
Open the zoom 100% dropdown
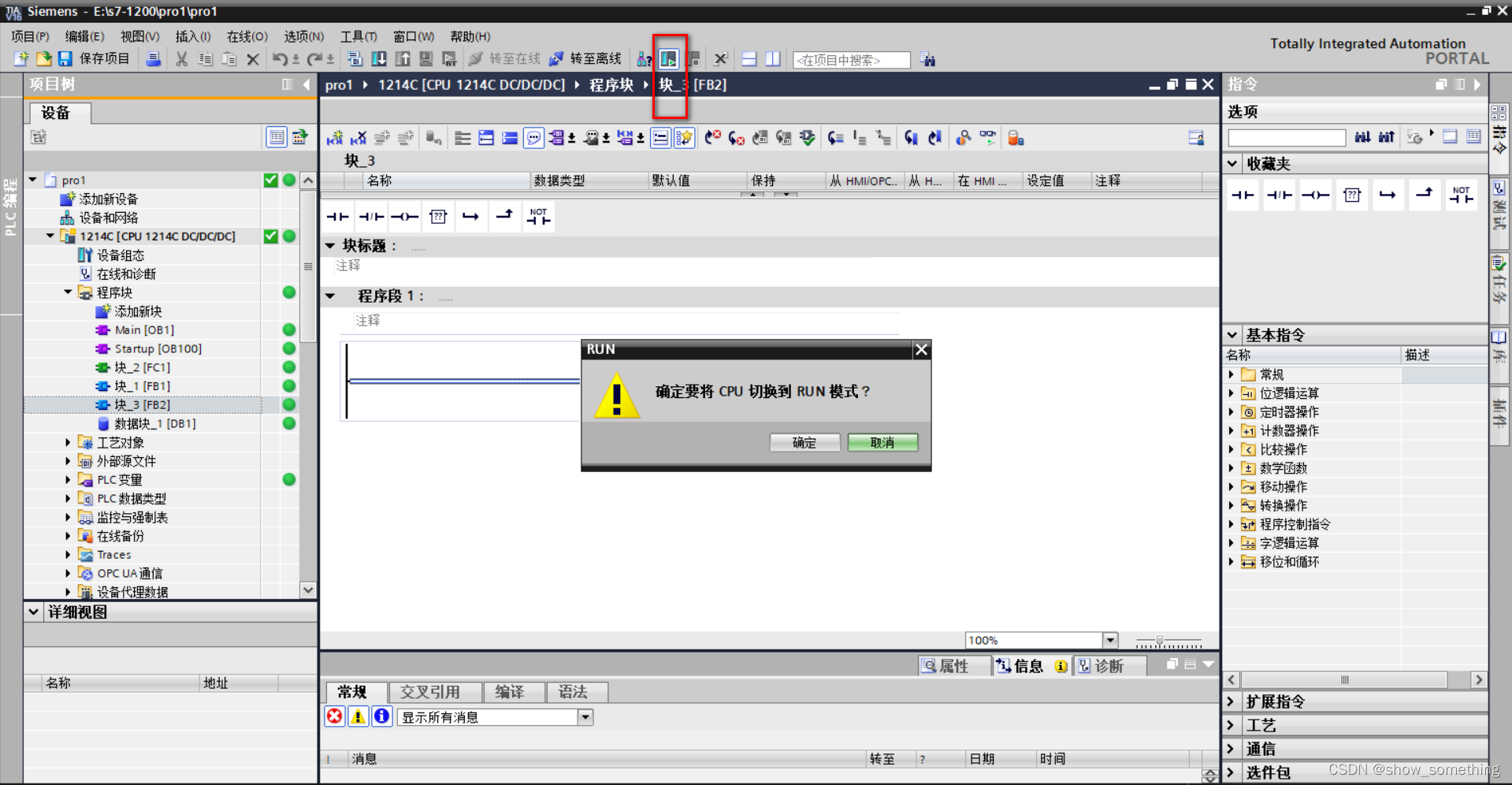click(1110, 640)
